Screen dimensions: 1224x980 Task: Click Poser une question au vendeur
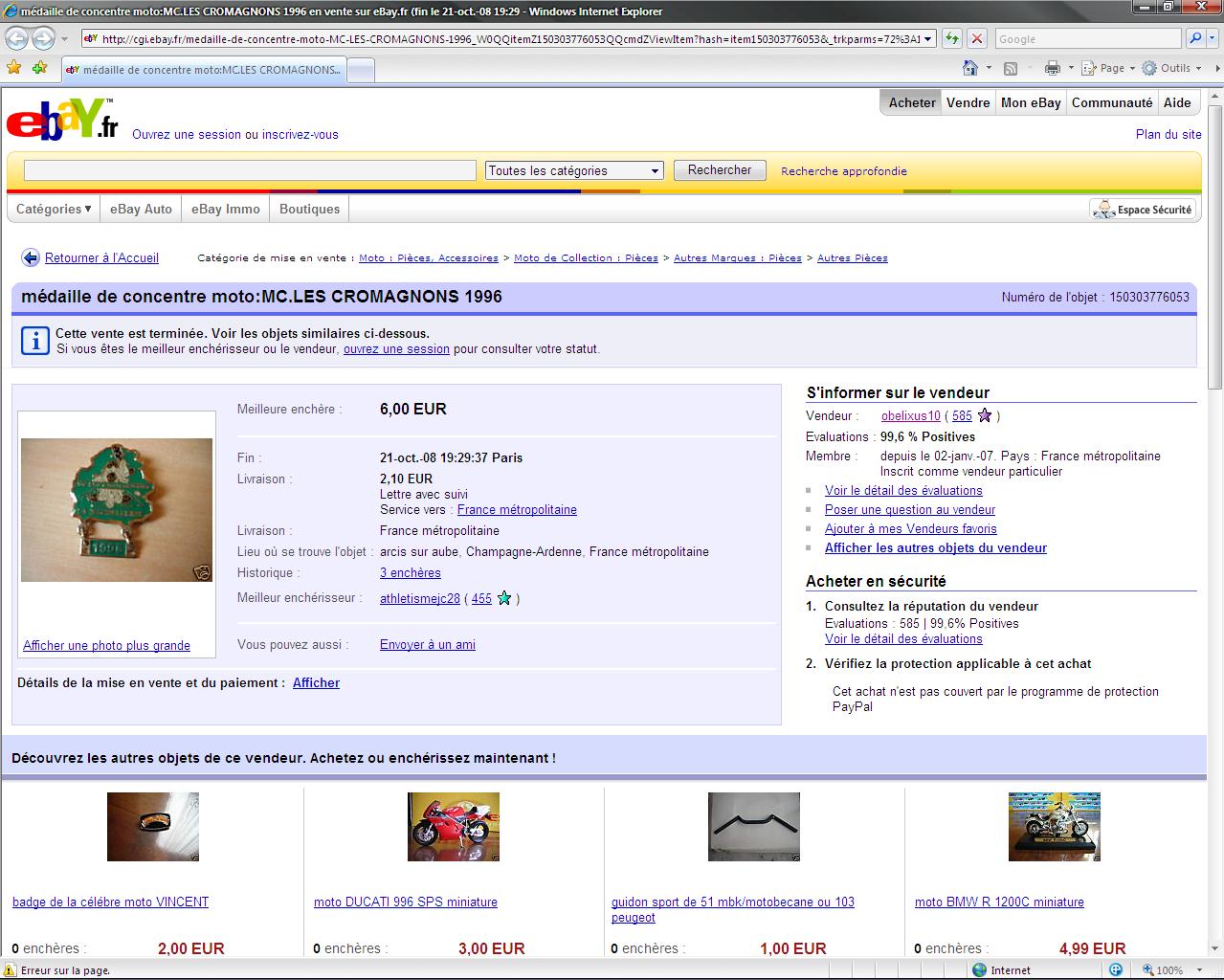910,510
